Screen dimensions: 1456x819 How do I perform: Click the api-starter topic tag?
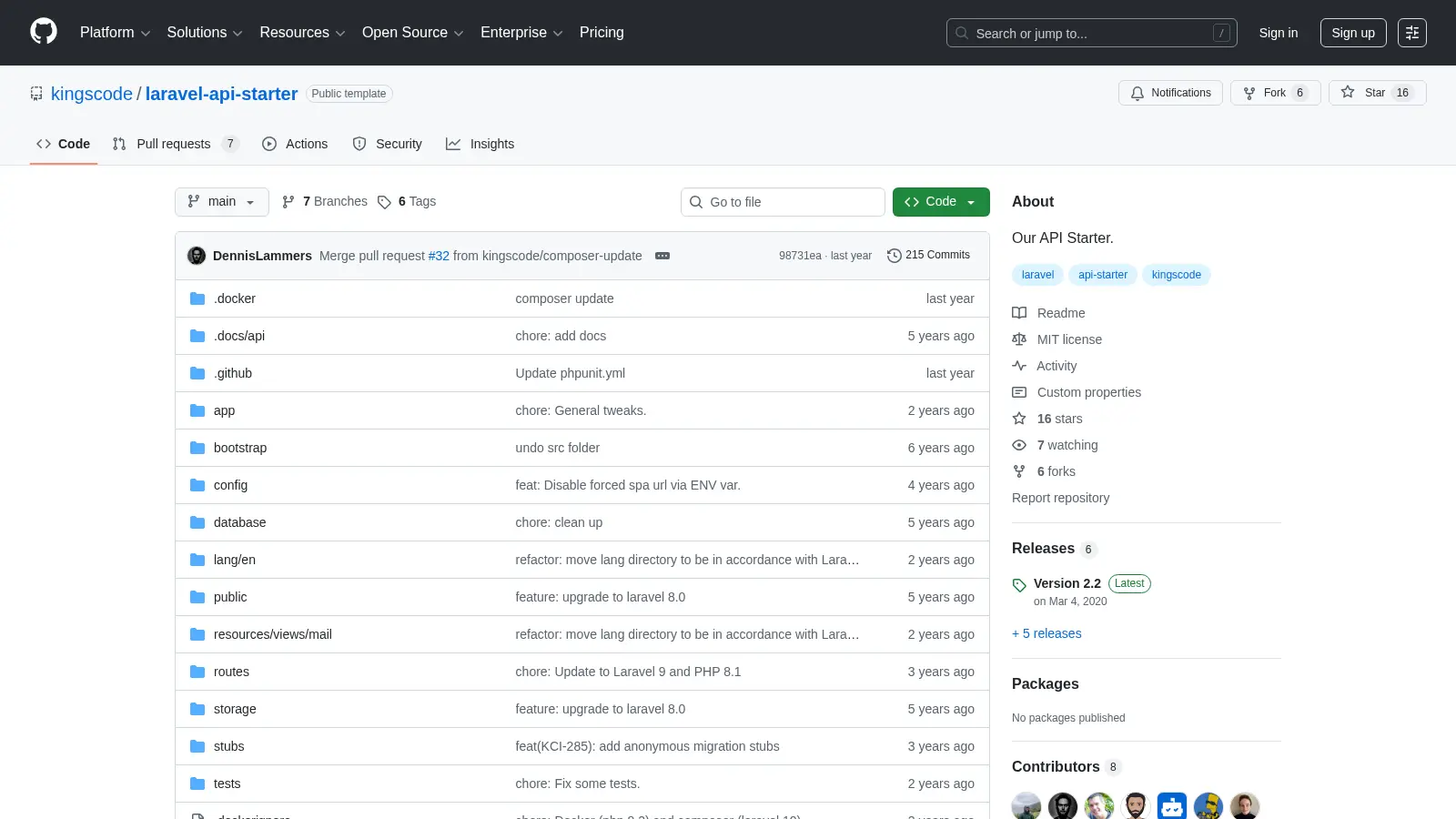point(1103,275)
